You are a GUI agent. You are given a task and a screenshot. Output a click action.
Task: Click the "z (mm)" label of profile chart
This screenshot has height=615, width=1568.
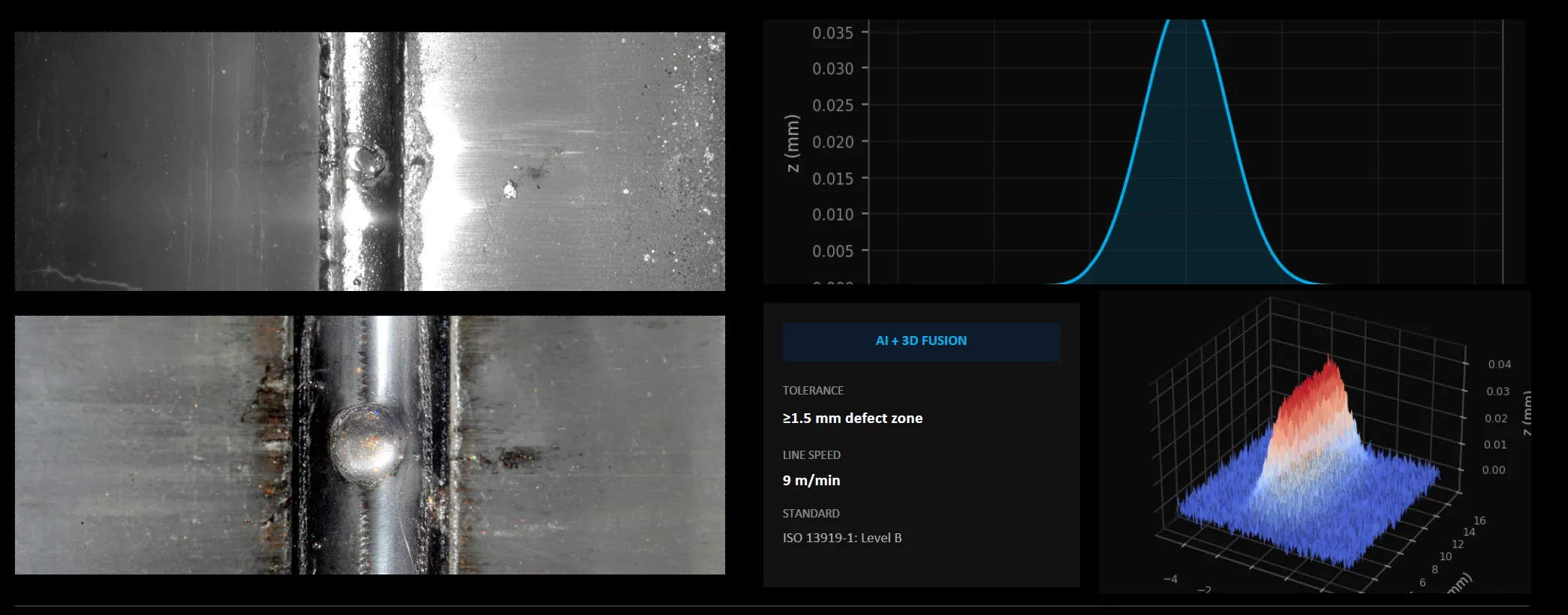(x=793, y=142)
